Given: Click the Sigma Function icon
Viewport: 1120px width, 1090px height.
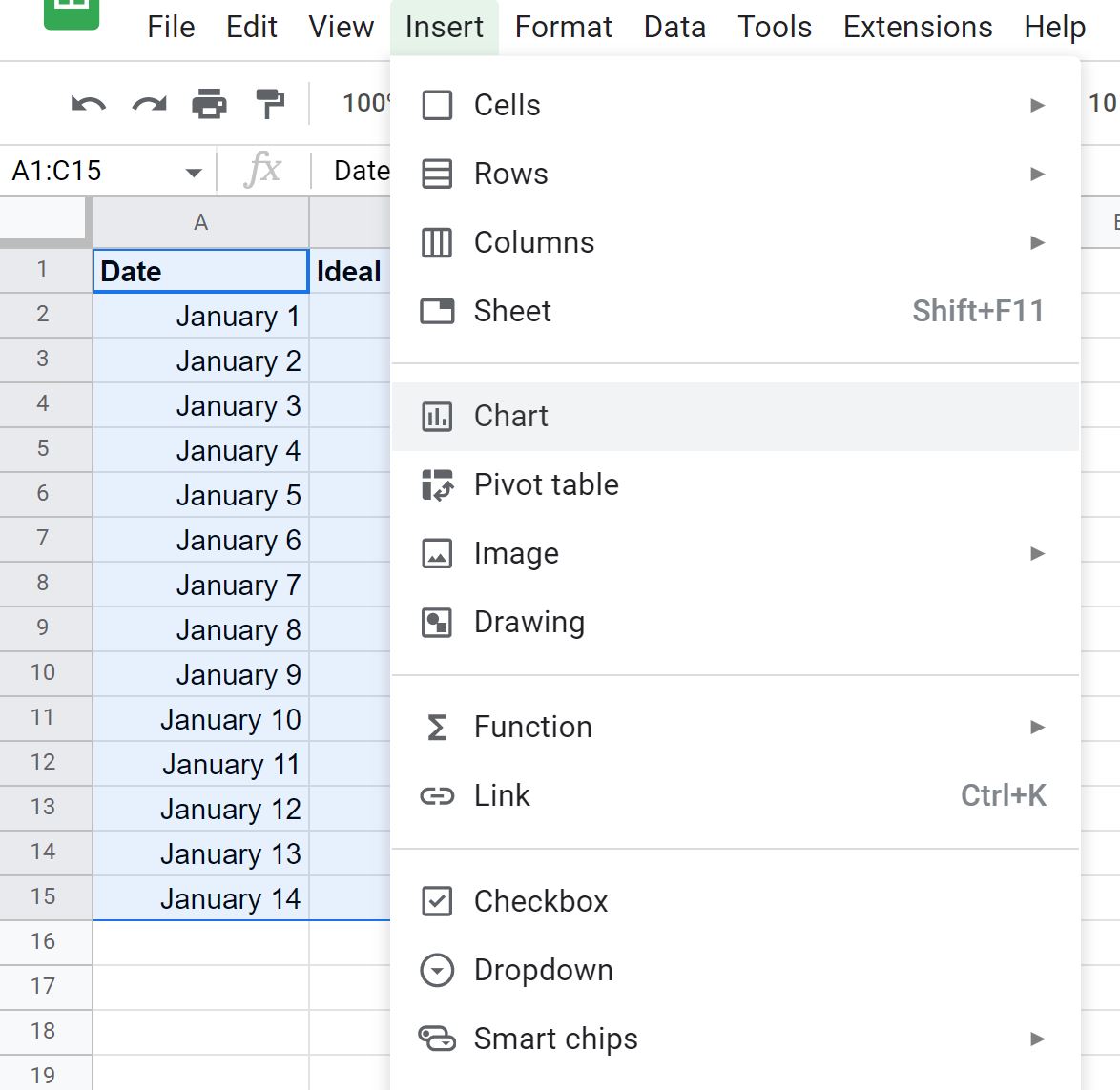Looking at the screenshot, I should point(437,728).
